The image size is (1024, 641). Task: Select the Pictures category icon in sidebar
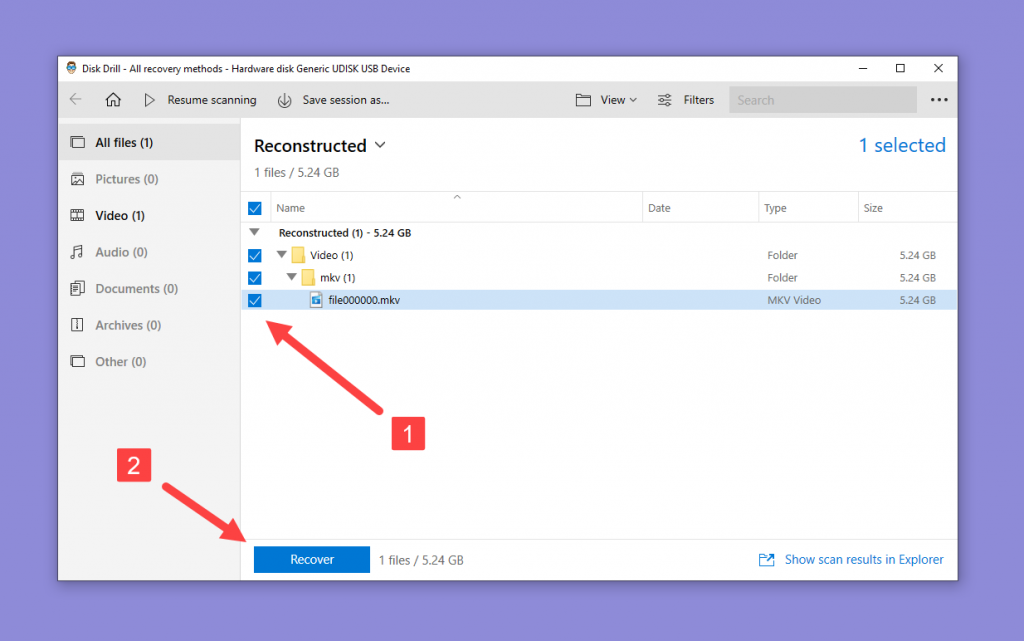76,179
